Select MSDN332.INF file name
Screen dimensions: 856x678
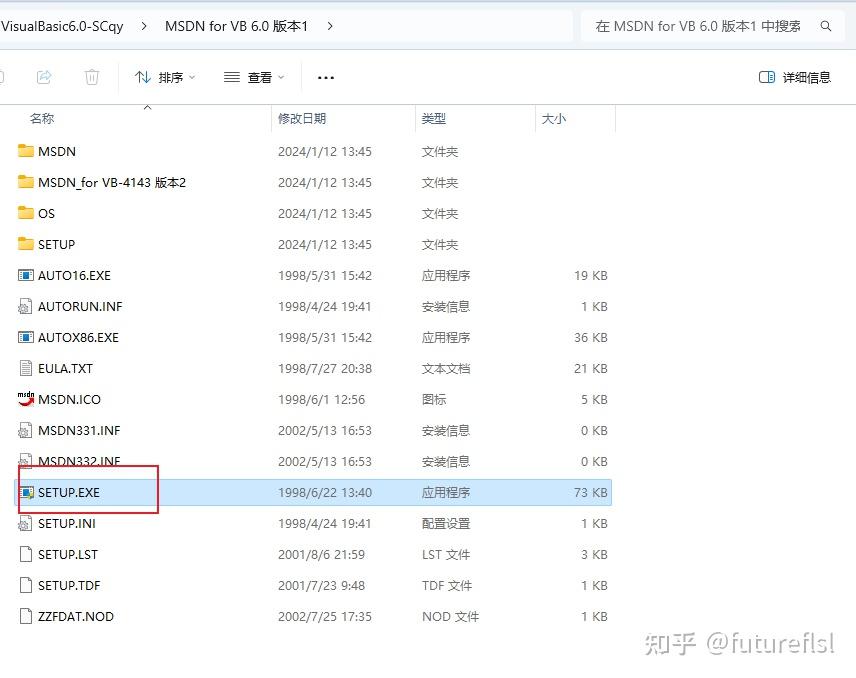(79, 461)
